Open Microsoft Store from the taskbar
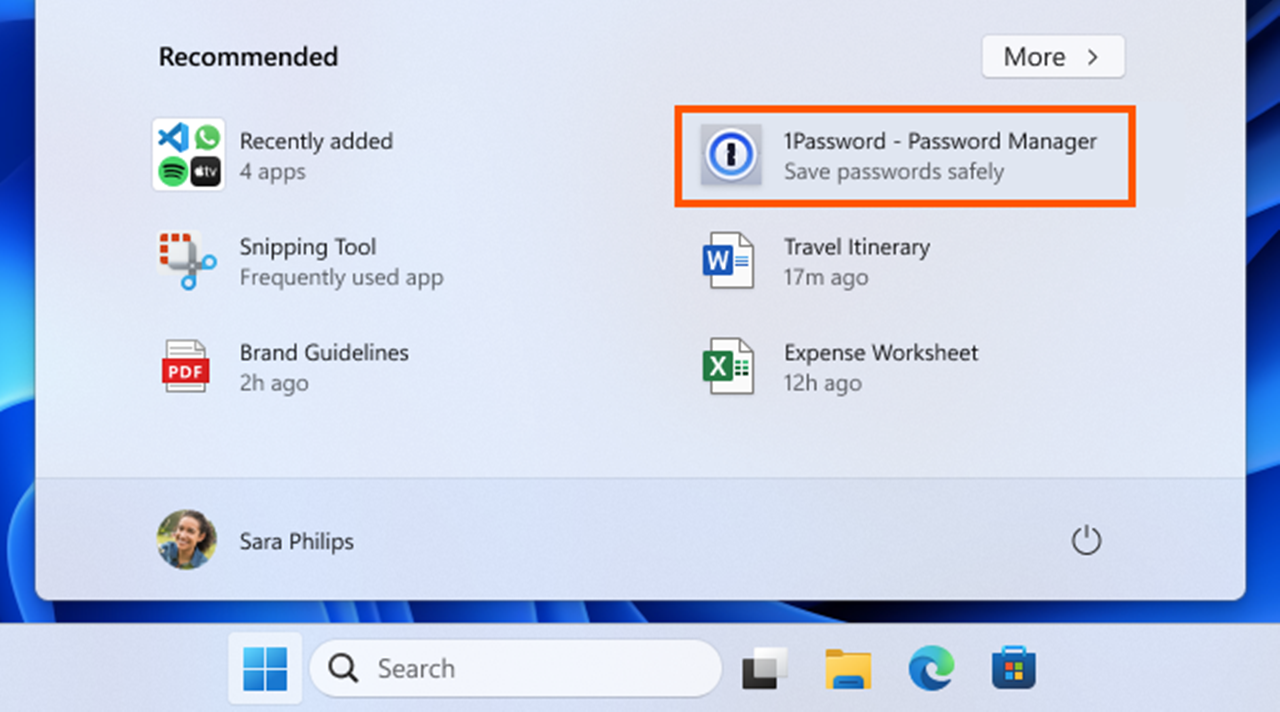 coord(1013,668)
